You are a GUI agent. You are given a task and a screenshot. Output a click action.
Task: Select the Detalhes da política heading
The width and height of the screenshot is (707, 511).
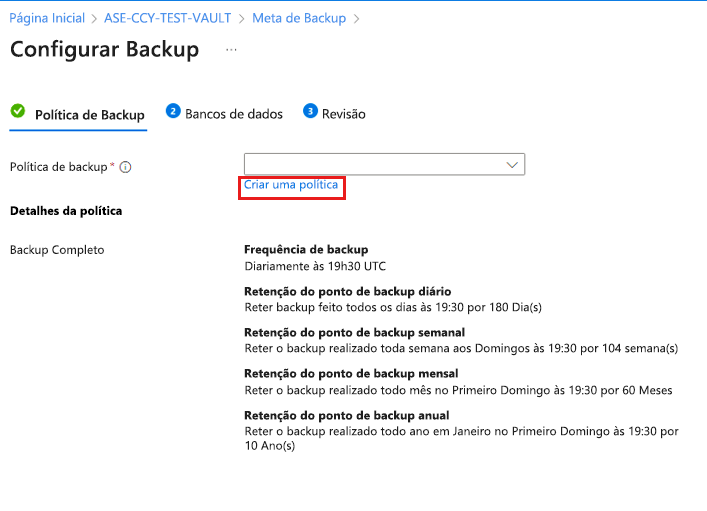coord(65,211)
